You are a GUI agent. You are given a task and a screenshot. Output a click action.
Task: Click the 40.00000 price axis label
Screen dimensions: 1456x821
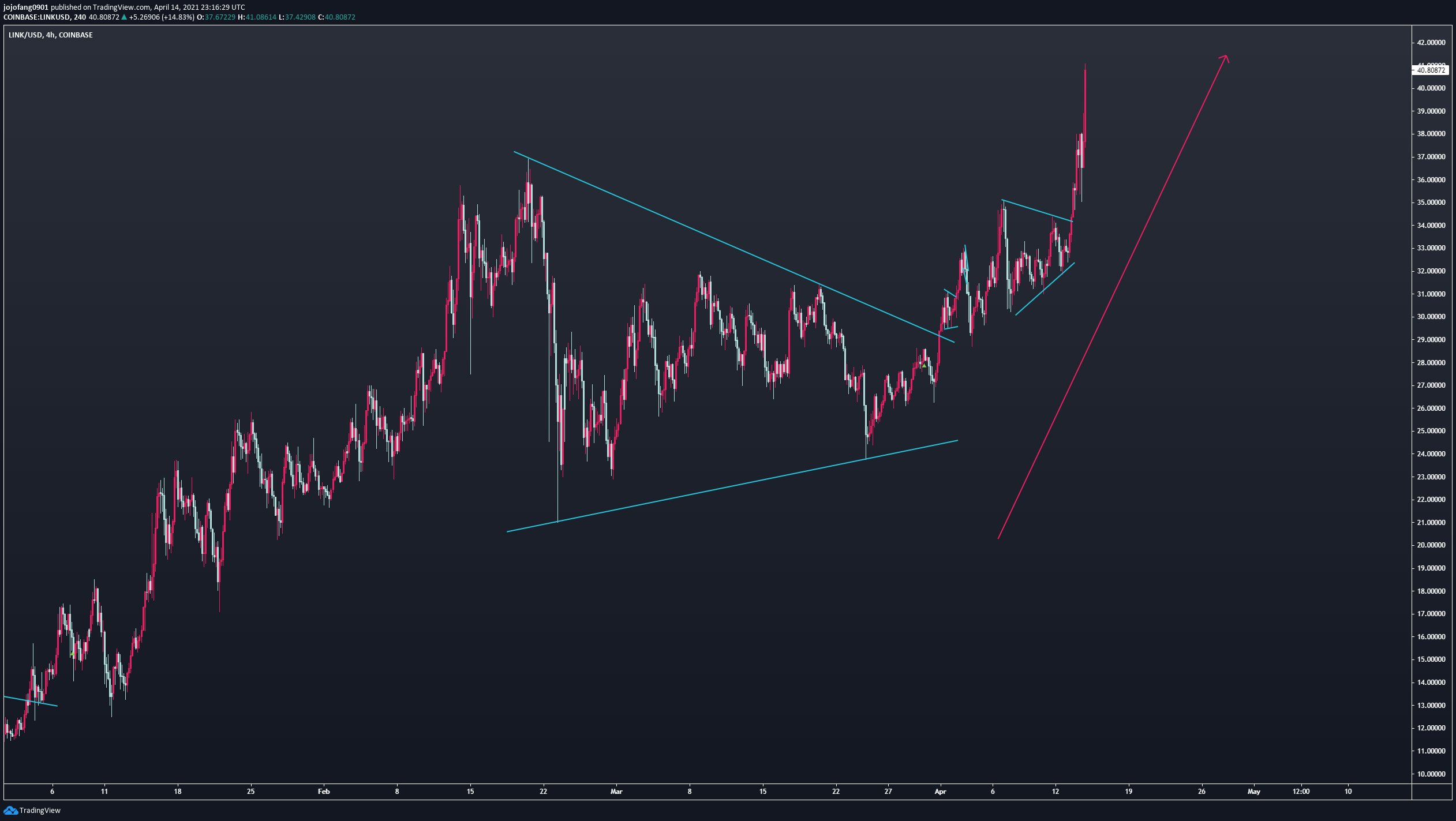pos(1431,88)
